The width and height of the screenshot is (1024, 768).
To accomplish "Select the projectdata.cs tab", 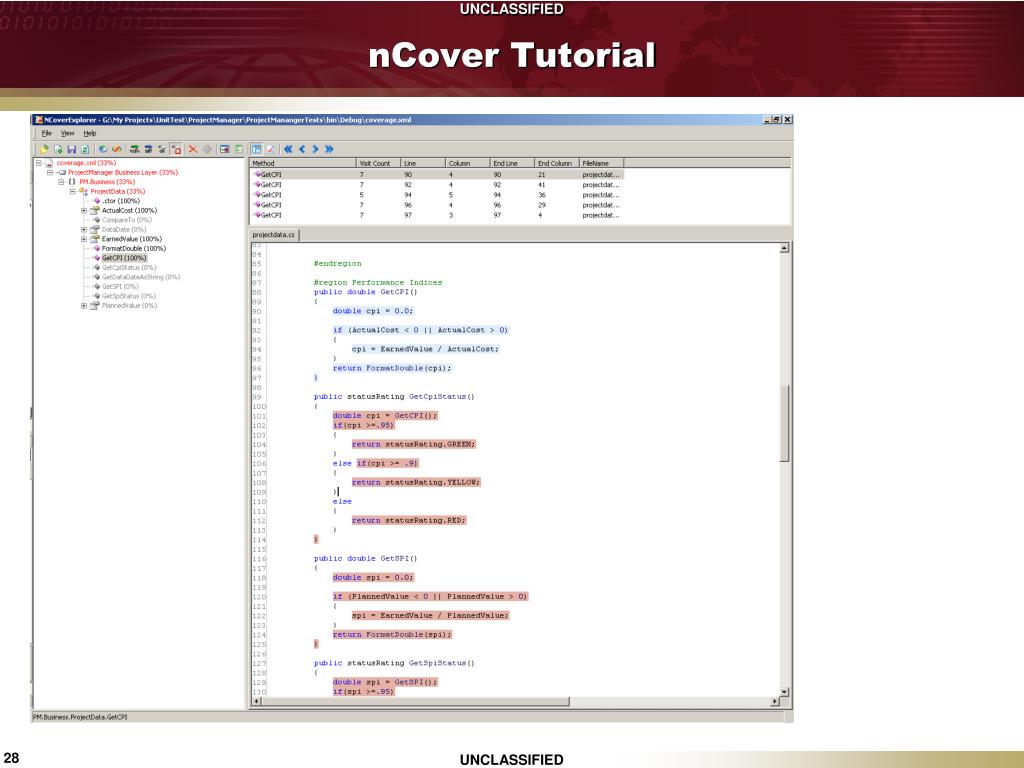I will (274, 235).
